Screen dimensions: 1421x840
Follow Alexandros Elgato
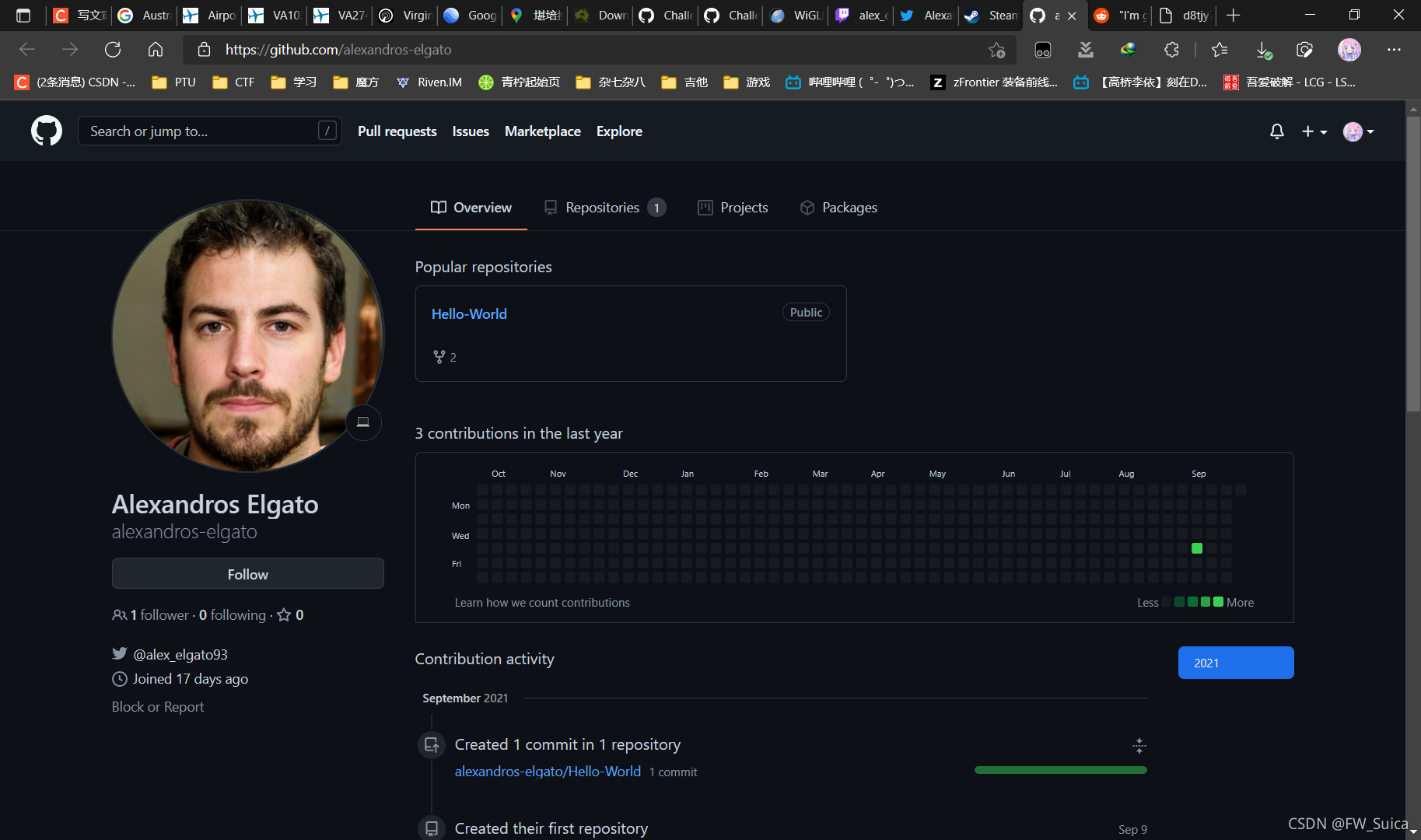247,573
